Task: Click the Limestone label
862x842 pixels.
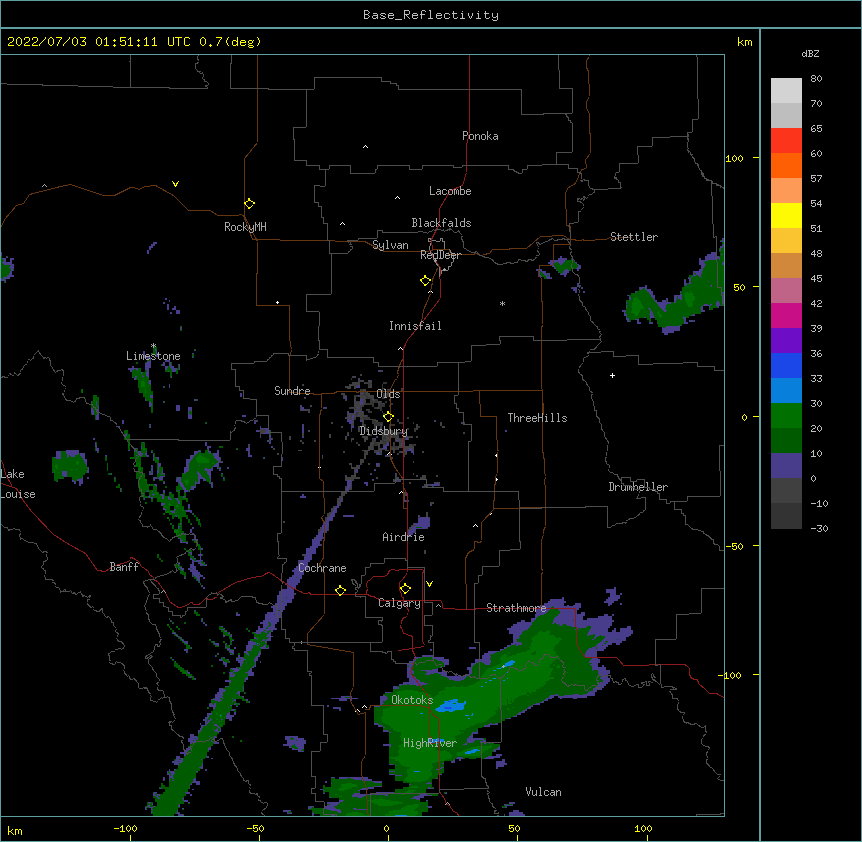Action: point(153,356)
